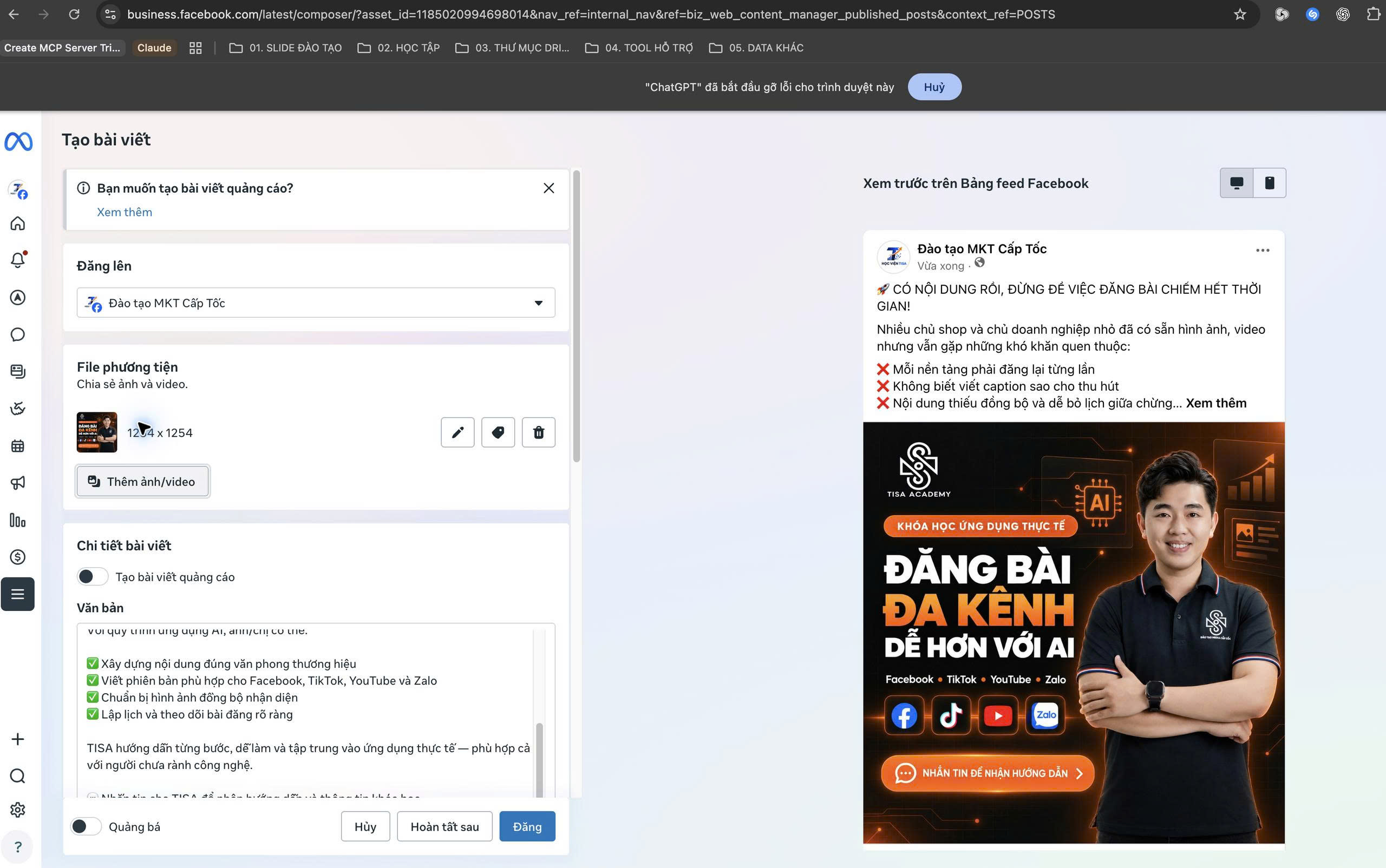Open notifications bell in sidebar
This screenshot has width=1386, height=868.
[x=18, y=260]
